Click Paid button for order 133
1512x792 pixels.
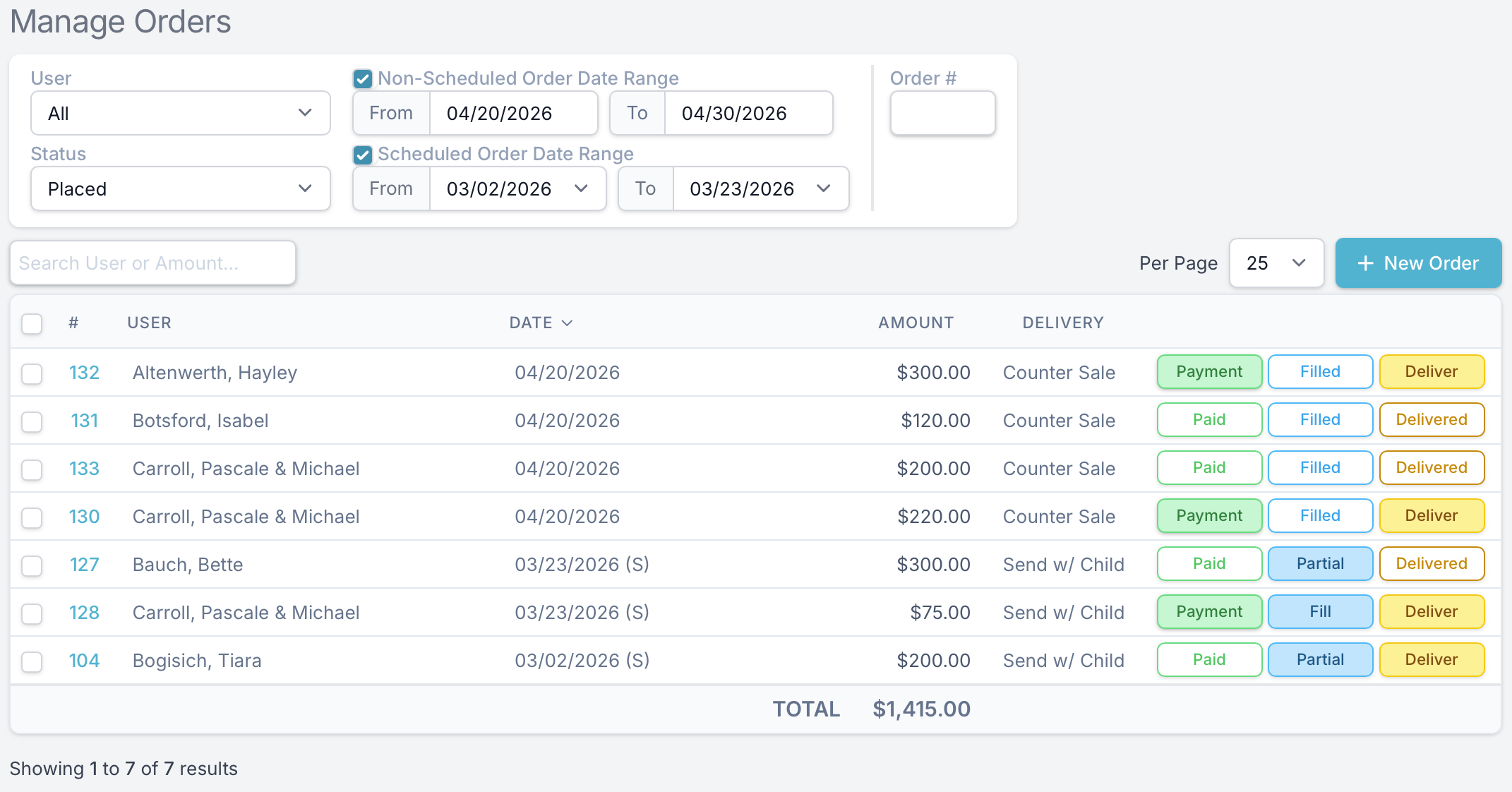[x=1209, y=468]
